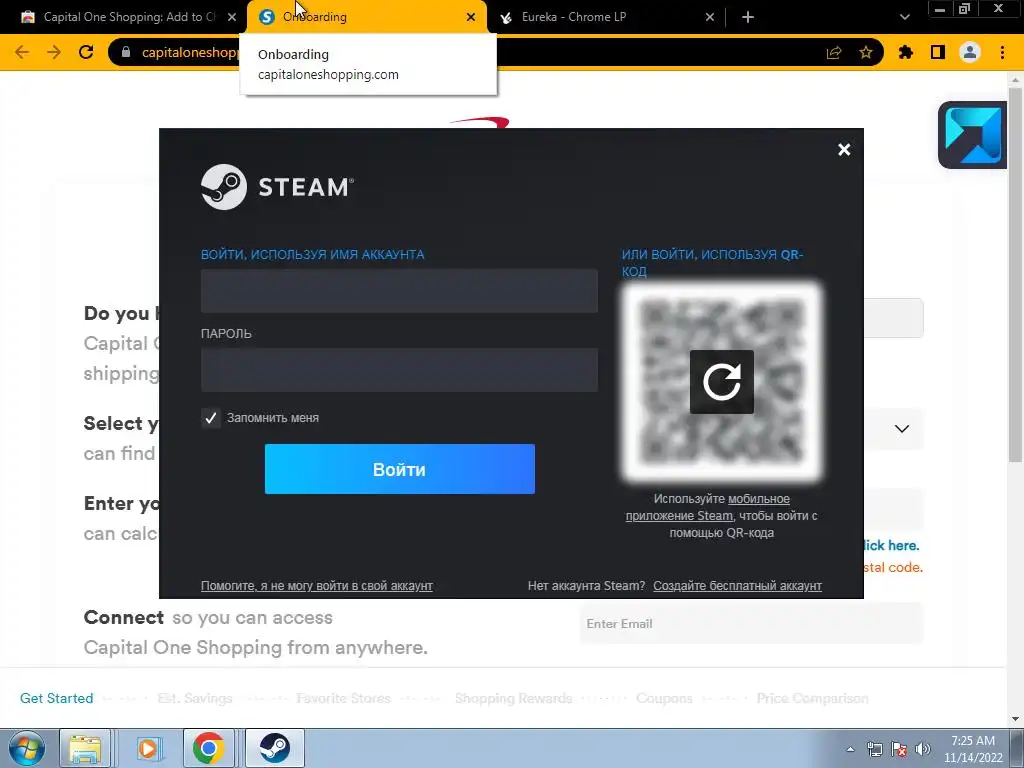1024x768 pixels.
Task: Click the scrollbar down arrow
Action: pyautogui.click(x=1016, y=719)
